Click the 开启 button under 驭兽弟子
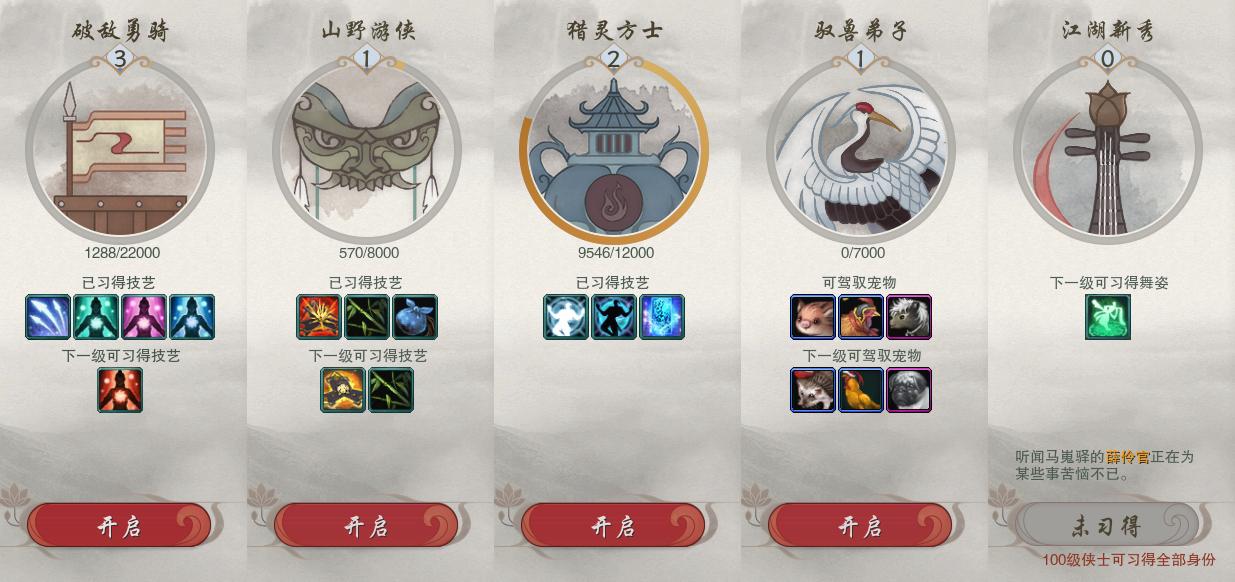Viewport: 1235px width, 582px height. coord(860,526)
